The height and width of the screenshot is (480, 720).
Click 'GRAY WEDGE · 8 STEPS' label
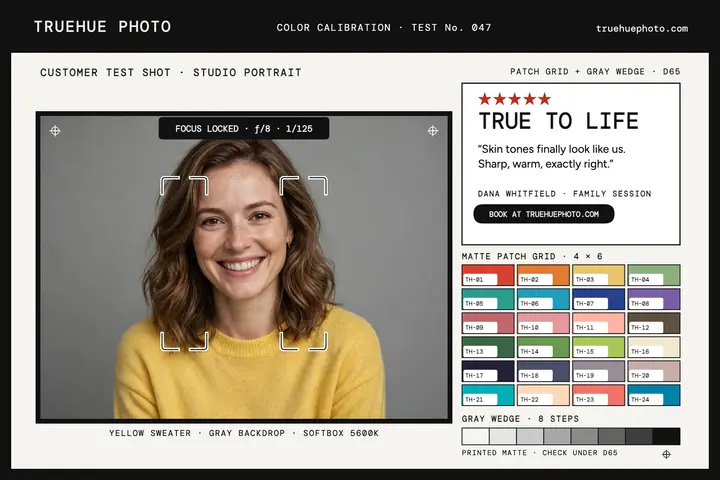(x=520, y=419)
